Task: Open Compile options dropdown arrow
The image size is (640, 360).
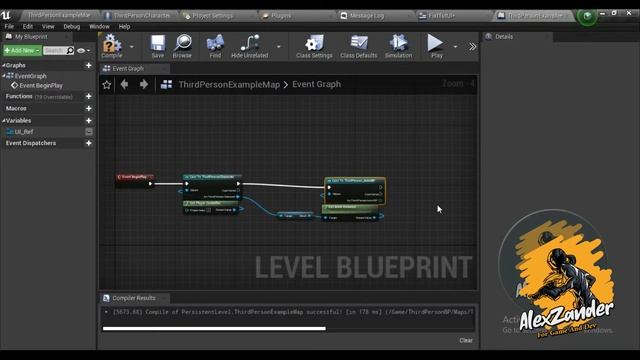Action: point(131,47)
